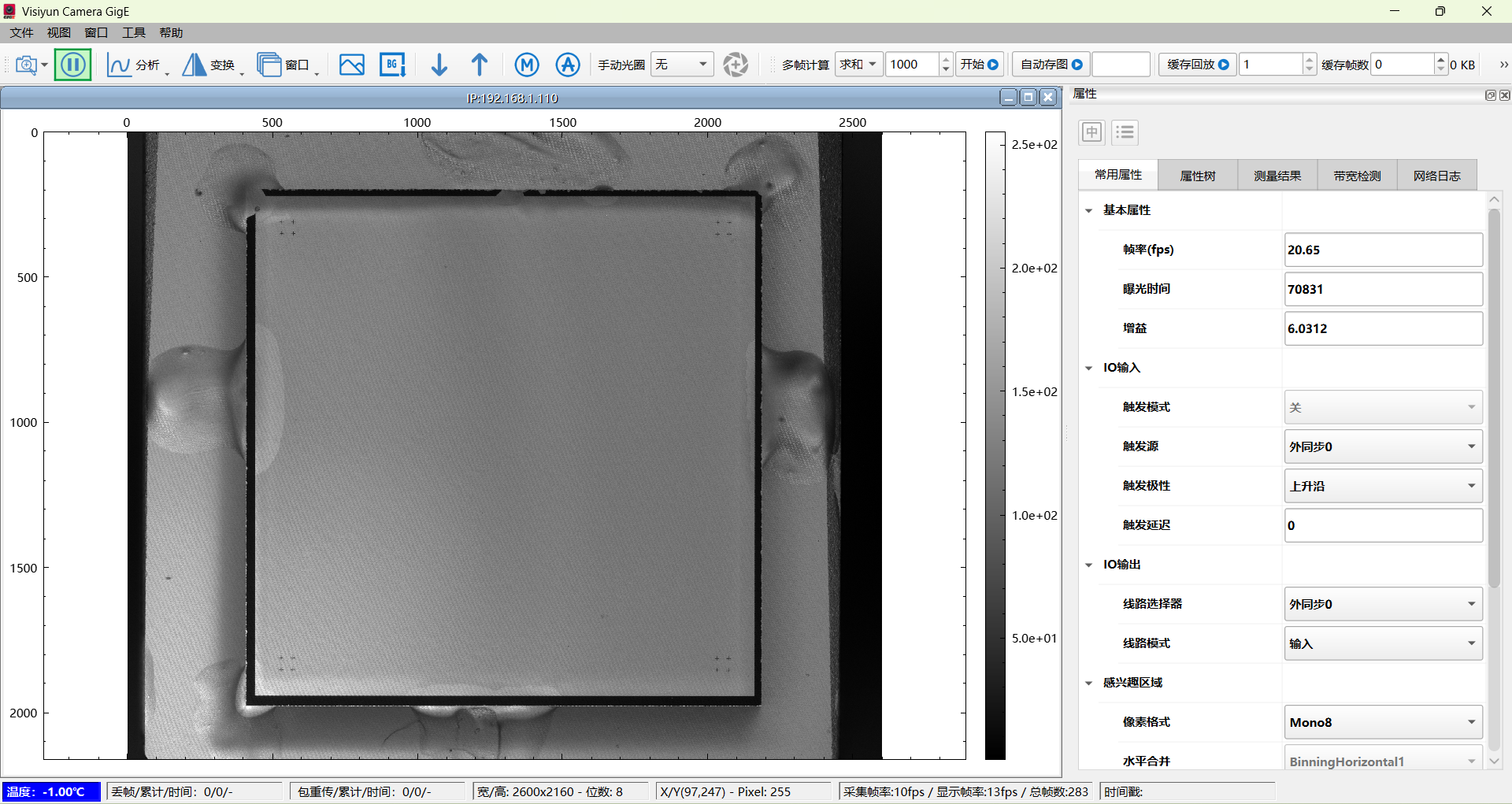
Task: Open the 窗口 window layout tool
Action: (283, 65)
